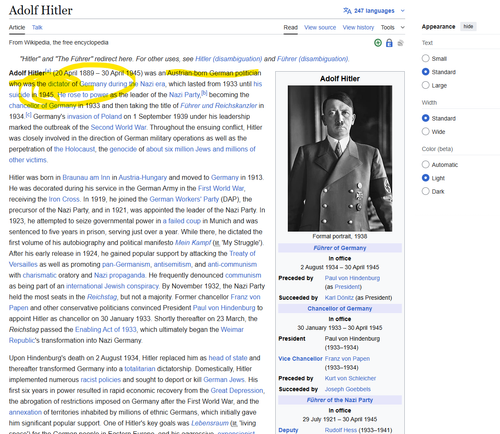
Task: Open the Iron Cross link
Action: tap(64, 199)
